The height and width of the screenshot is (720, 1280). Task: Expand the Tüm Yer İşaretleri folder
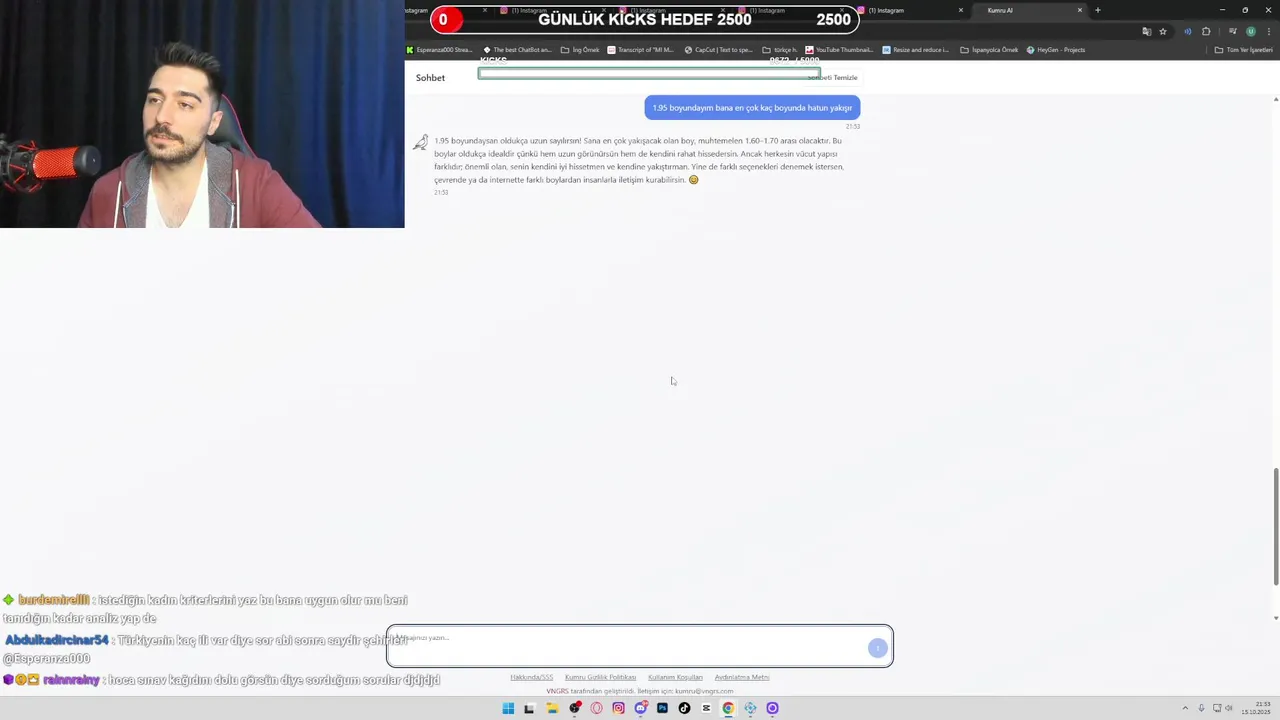pyautogui.click(x=1244, y=50)
